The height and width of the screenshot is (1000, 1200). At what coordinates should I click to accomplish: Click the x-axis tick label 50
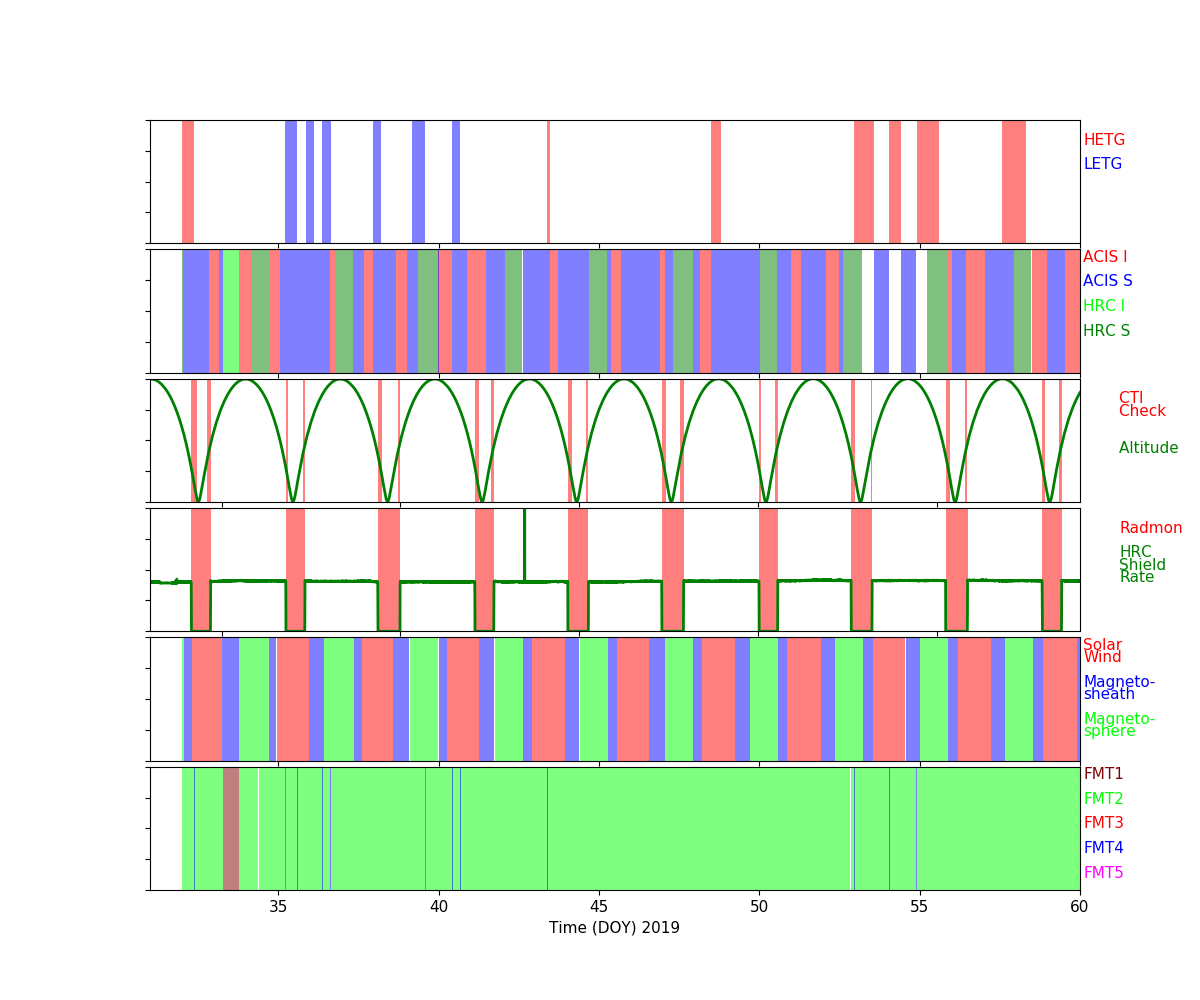point(759,907)
